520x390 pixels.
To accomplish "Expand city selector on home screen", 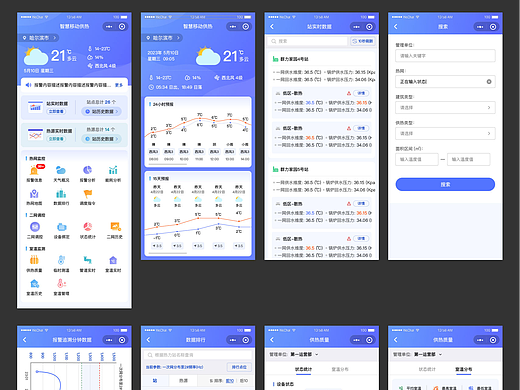I will (39, 38).
